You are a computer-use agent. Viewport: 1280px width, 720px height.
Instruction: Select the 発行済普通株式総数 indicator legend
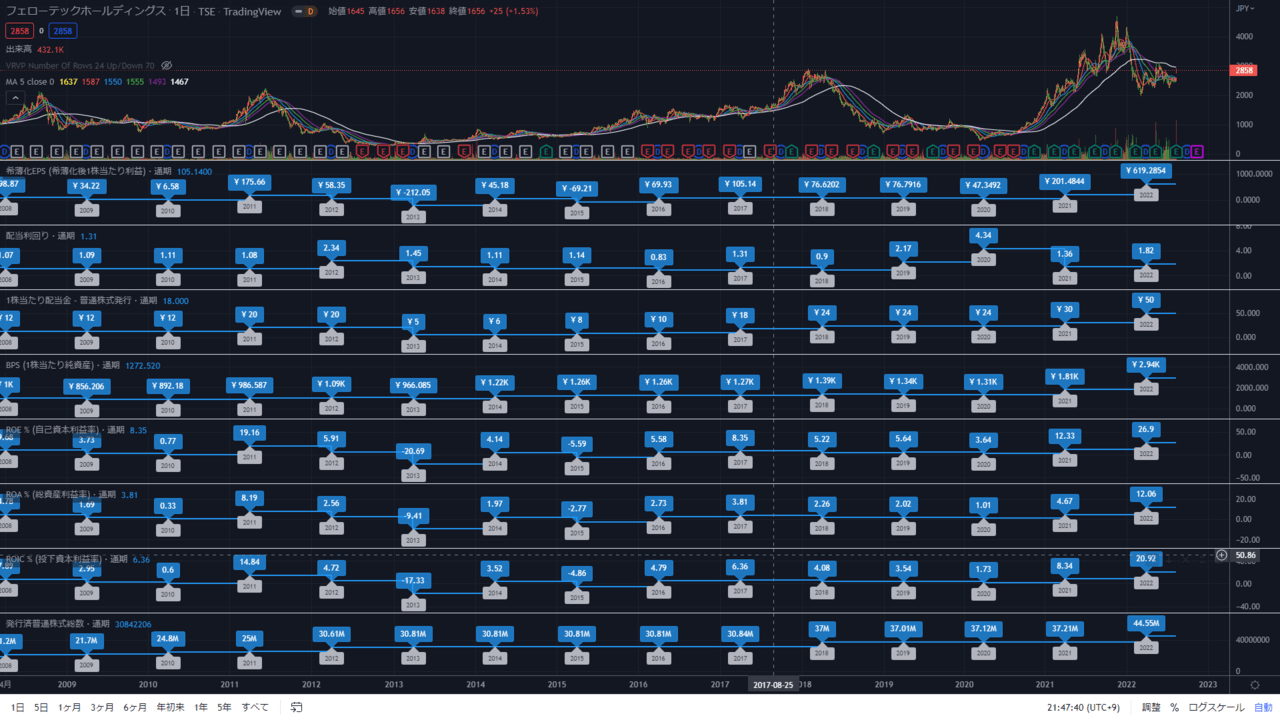pyautogui.click(x=57, y=624)
